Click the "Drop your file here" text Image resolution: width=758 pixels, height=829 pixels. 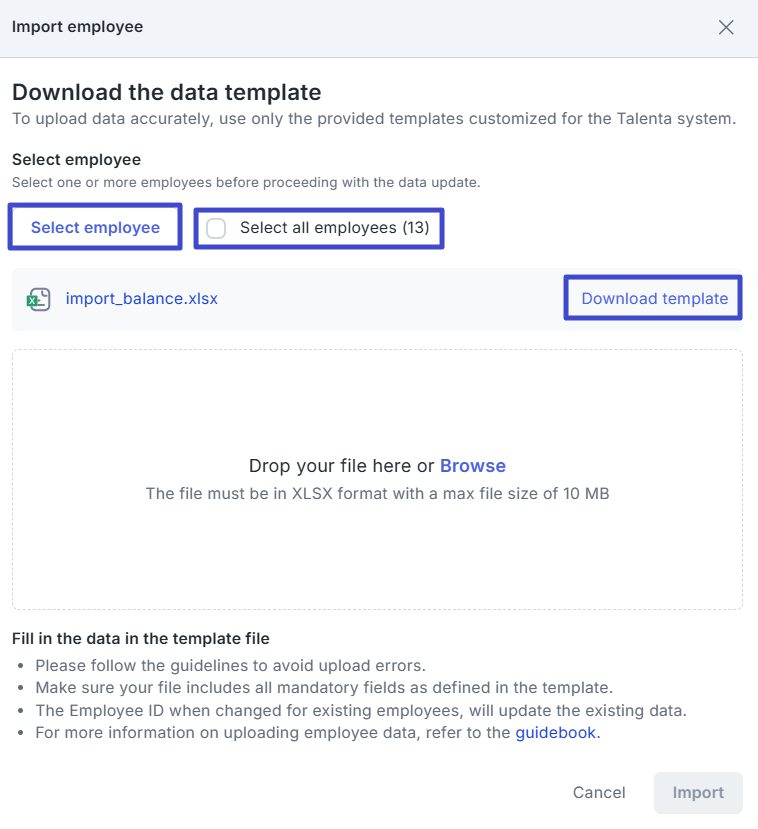coord(341,466)
